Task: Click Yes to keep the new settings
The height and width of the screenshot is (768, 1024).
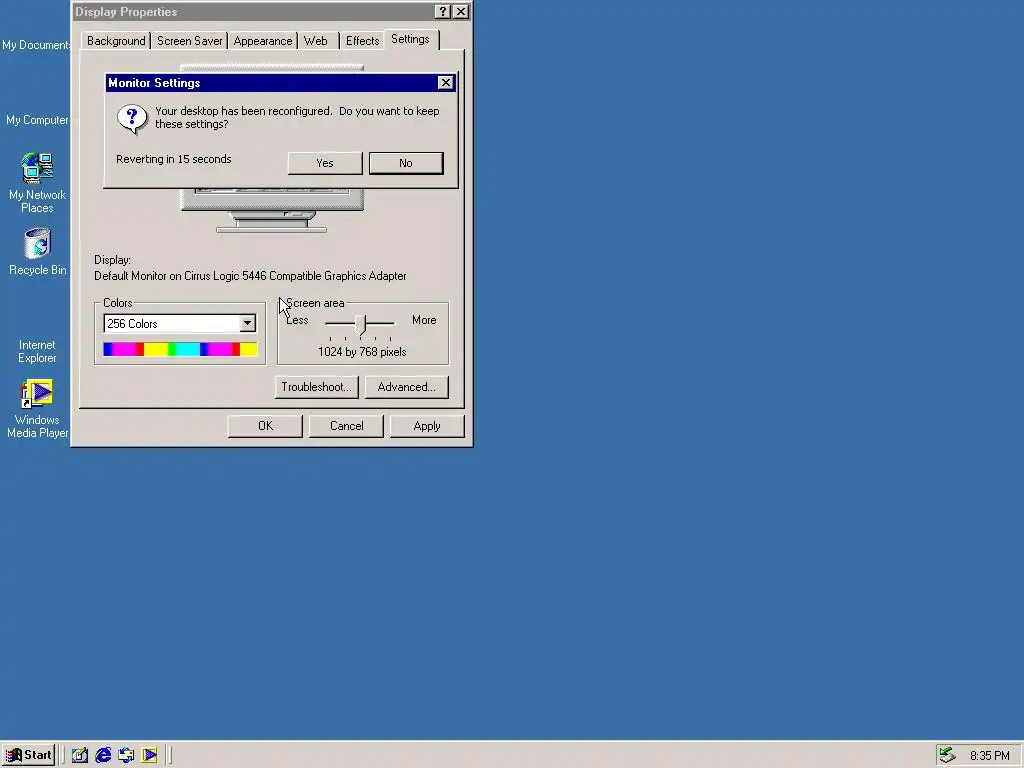Action: 325,163
